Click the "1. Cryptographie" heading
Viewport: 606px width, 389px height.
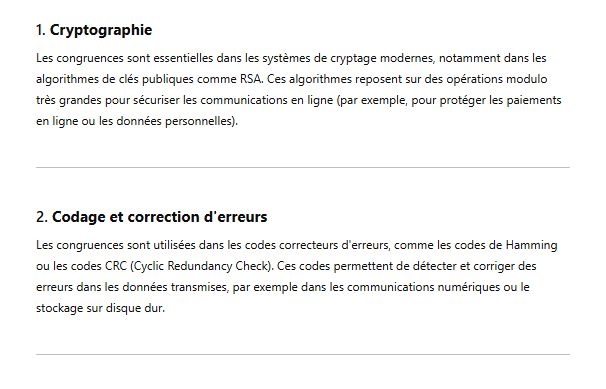coord(94,30)
